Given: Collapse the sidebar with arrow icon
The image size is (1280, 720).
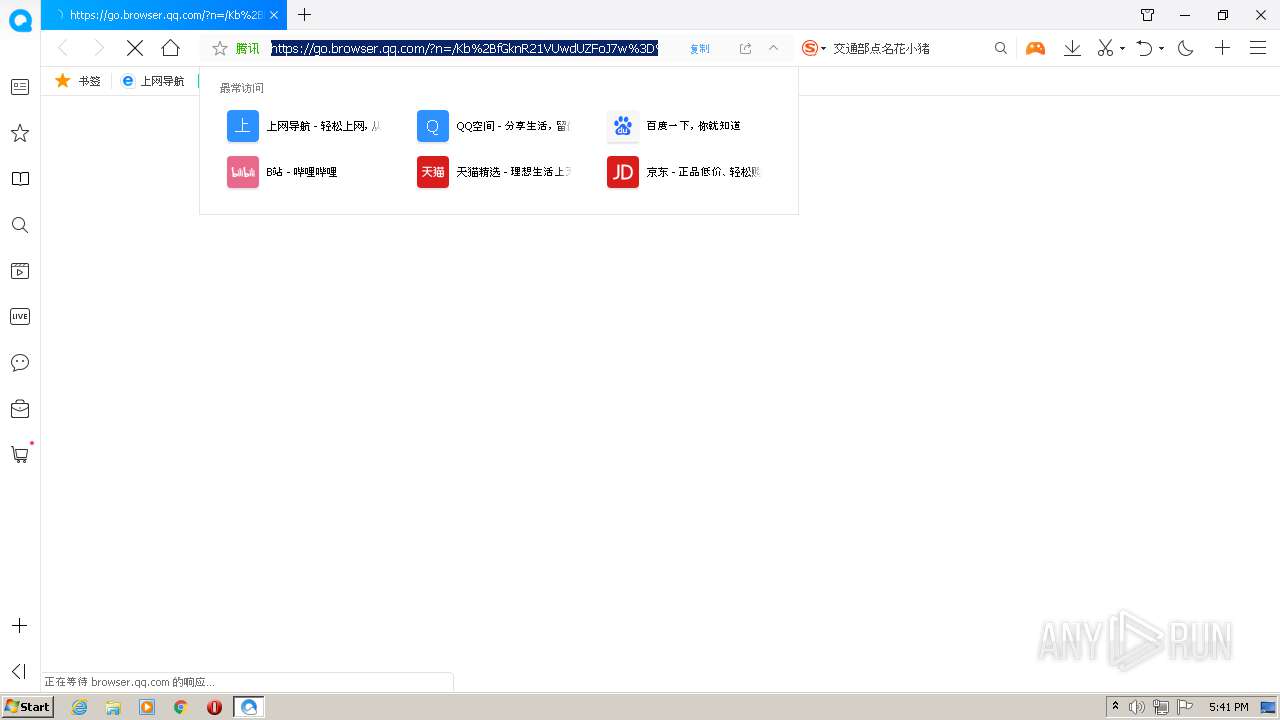Looking at the screenshot, I should pyautogui.click(x=19, y=672).
